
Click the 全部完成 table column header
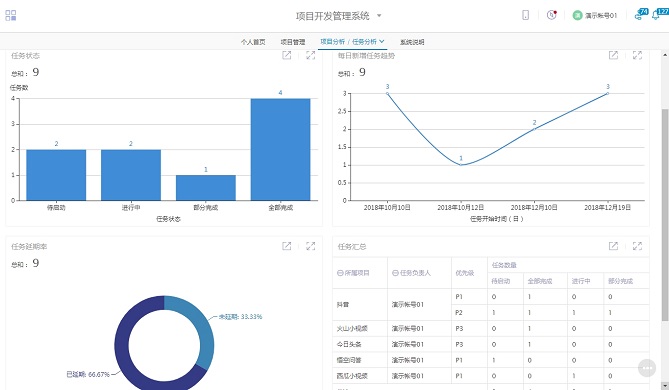pyautogui.click(x=545, y=281)
